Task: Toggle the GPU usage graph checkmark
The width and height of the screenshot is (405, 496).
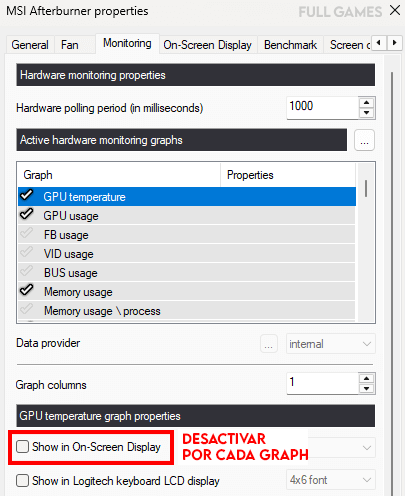Action: click(27, 214)
